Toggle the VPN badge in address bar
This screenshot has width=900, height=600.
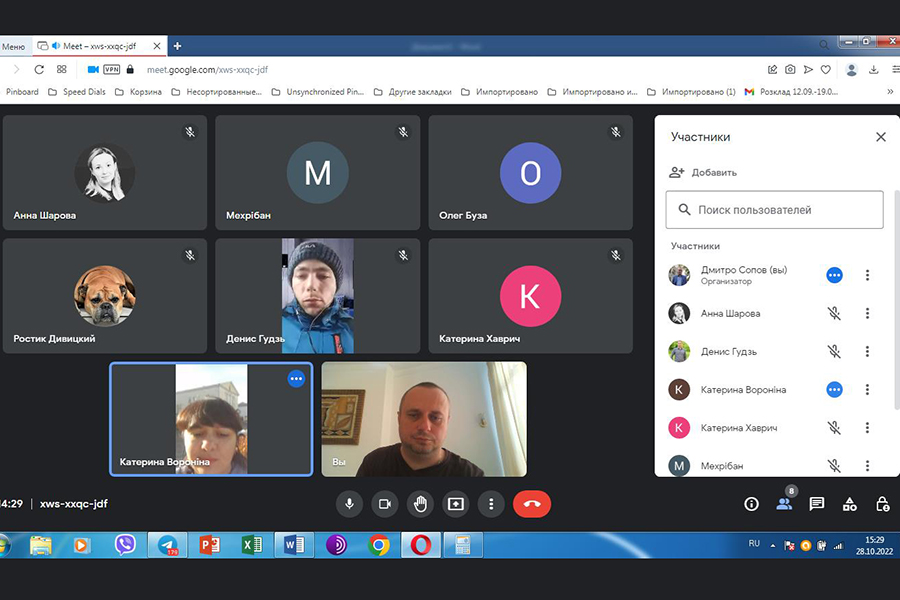coord(111,69)
